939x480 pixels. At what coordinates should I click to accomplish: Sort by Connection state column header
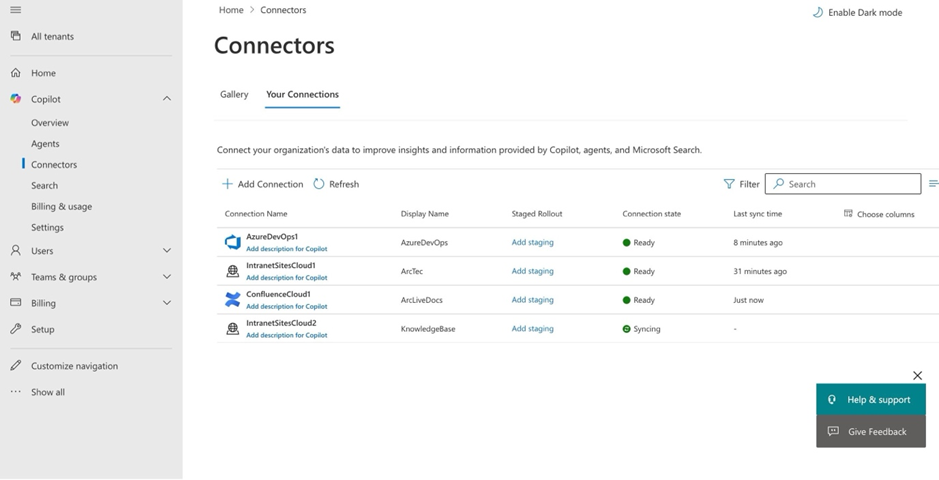[651, 214]
